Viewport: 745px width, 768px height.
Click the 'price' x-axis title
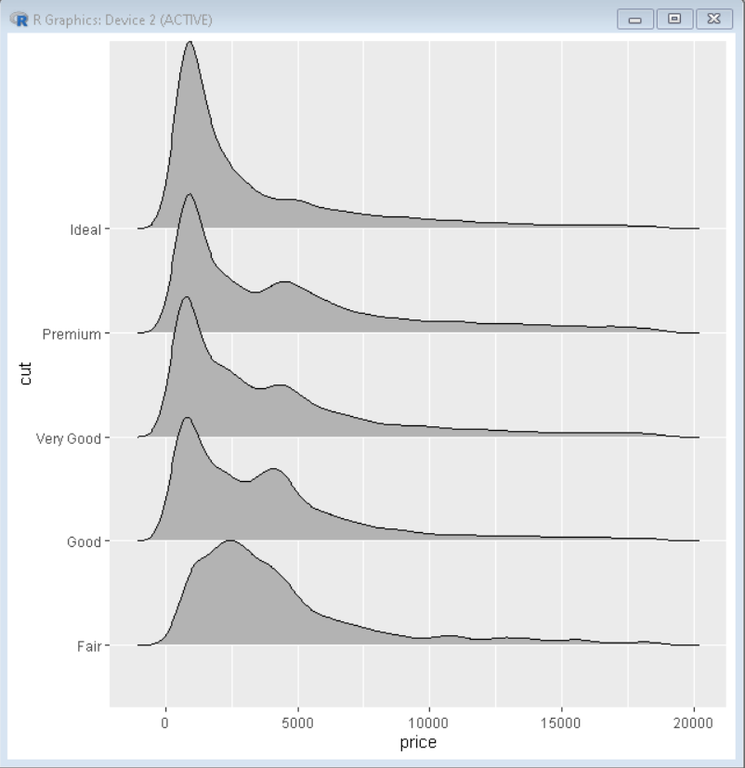coord(418,743)
